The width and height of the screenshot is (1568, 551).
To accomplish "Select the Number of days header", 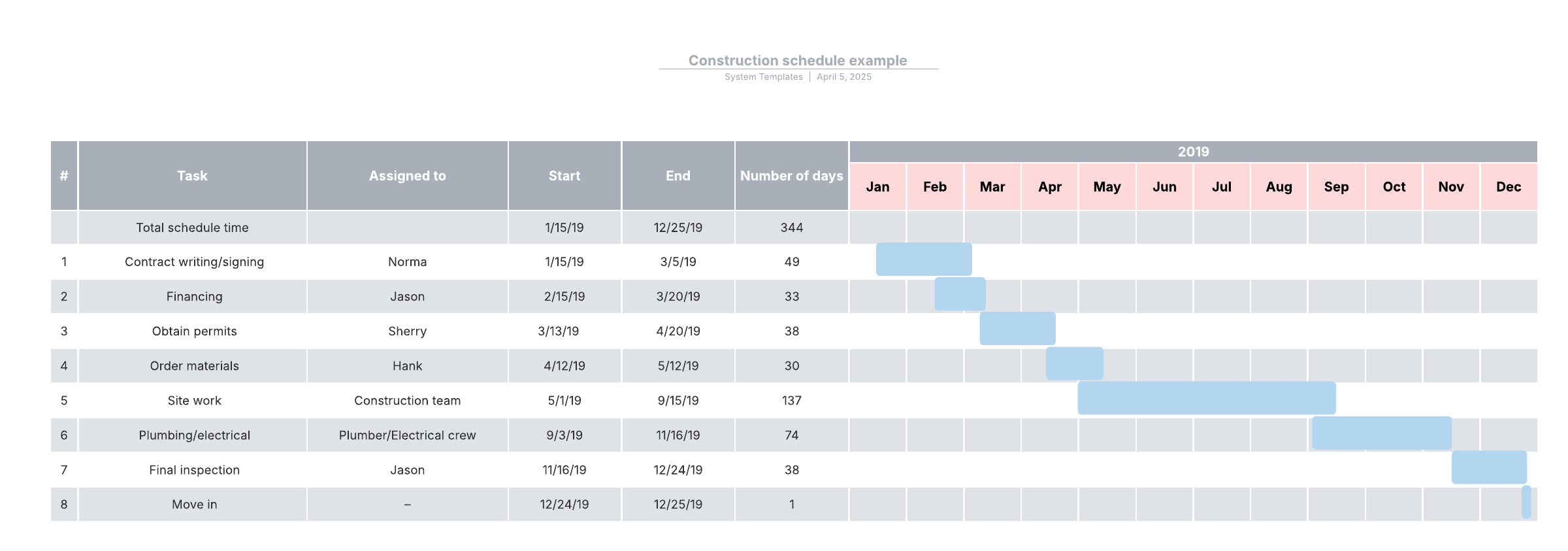I will click(x=791, y=176).
